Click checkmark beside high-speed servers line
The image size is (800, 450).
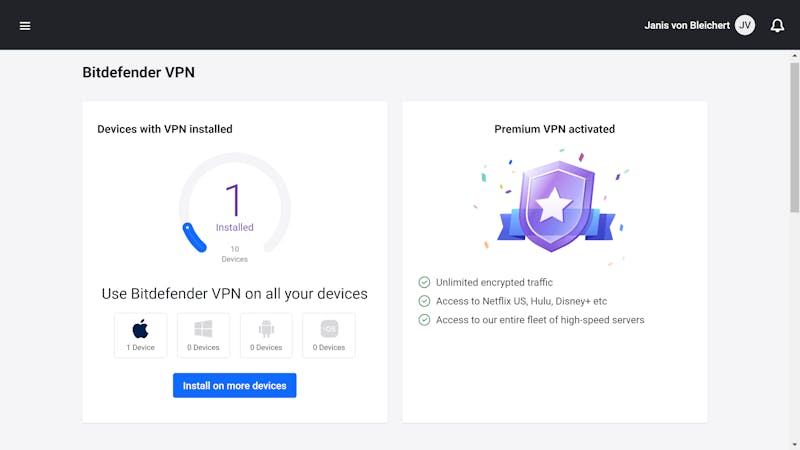[424, 320]
